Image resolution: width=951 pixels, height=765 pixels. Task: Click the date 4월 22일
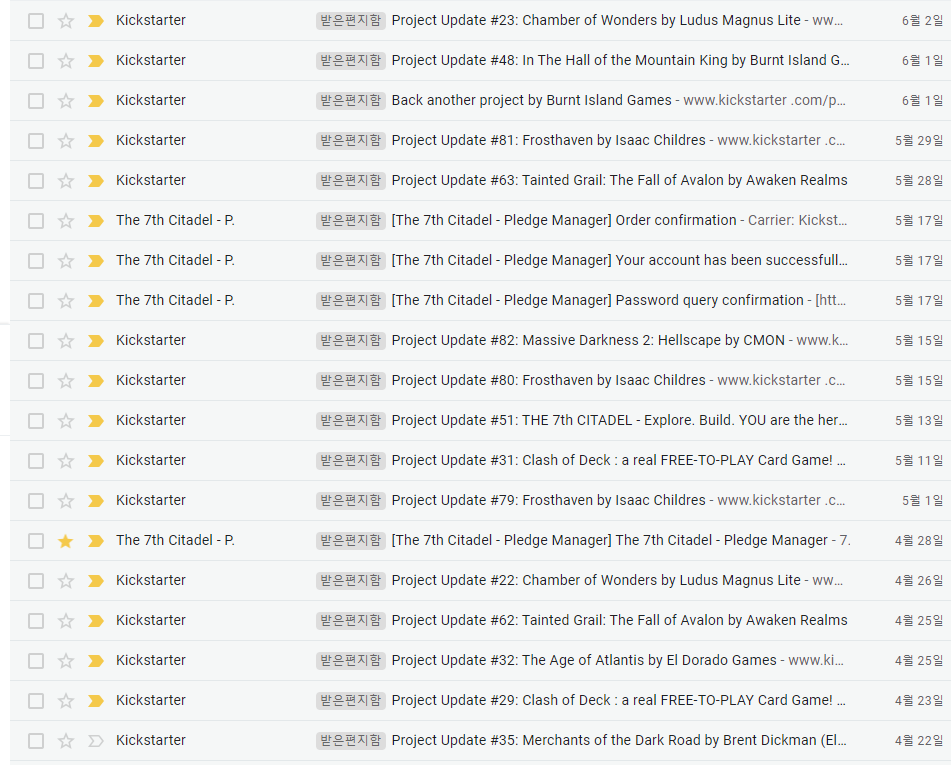919,742
